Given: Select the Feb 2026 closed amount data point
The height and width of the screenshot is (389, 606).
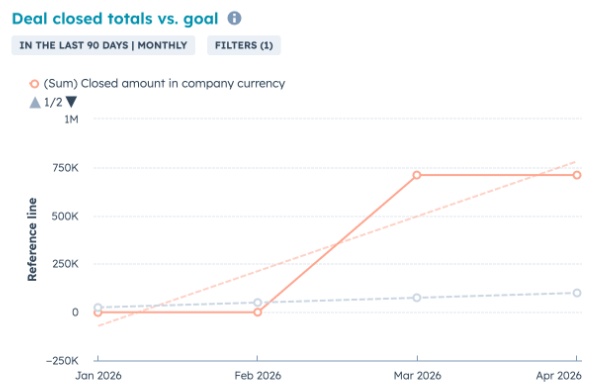Looking at the screenshot, I should tap(258, 312).
